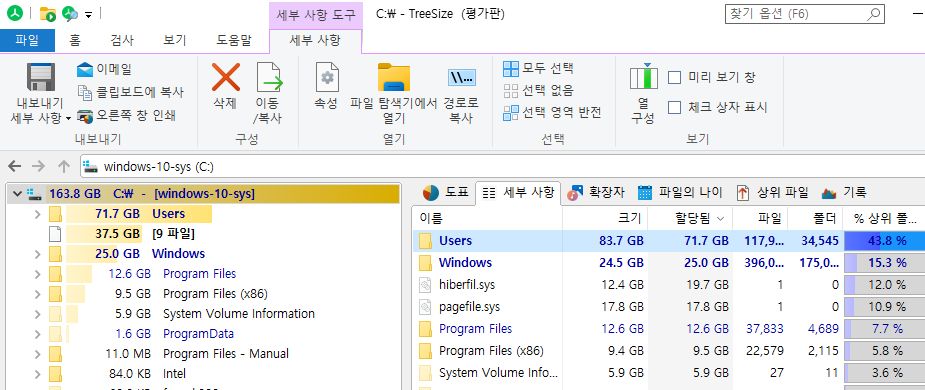Image resolution: width=925 pixels, height=390 pixels.
Task: Click the address bar path field
Action: [503, 166]
